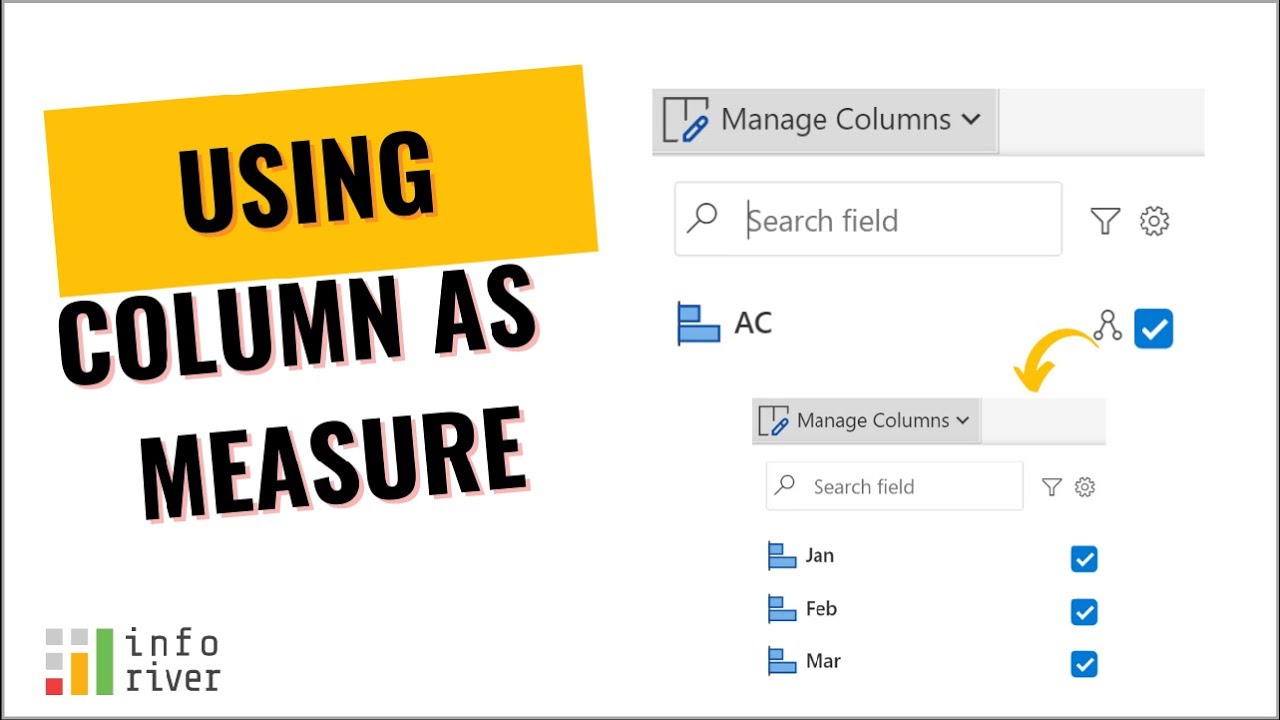Viewport: 1280px width, 720px height.
Task: Click the bar icon next to Feb
Action: pos(782,609)
